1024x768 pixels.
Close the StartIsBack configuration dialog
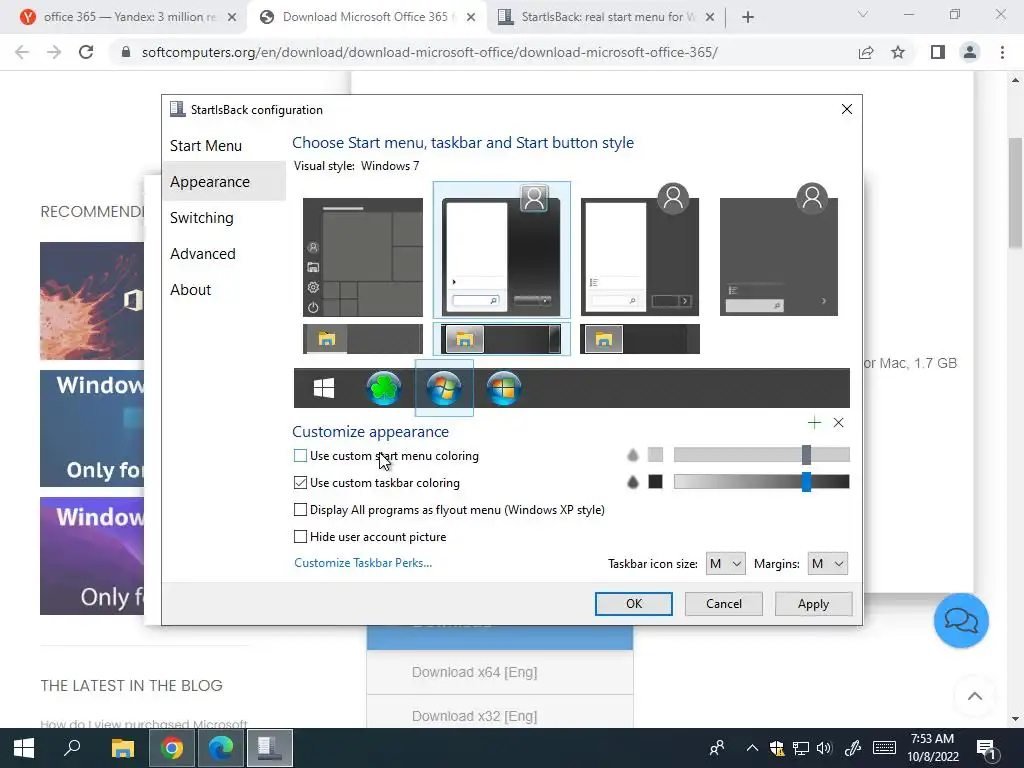click(846, 109)
